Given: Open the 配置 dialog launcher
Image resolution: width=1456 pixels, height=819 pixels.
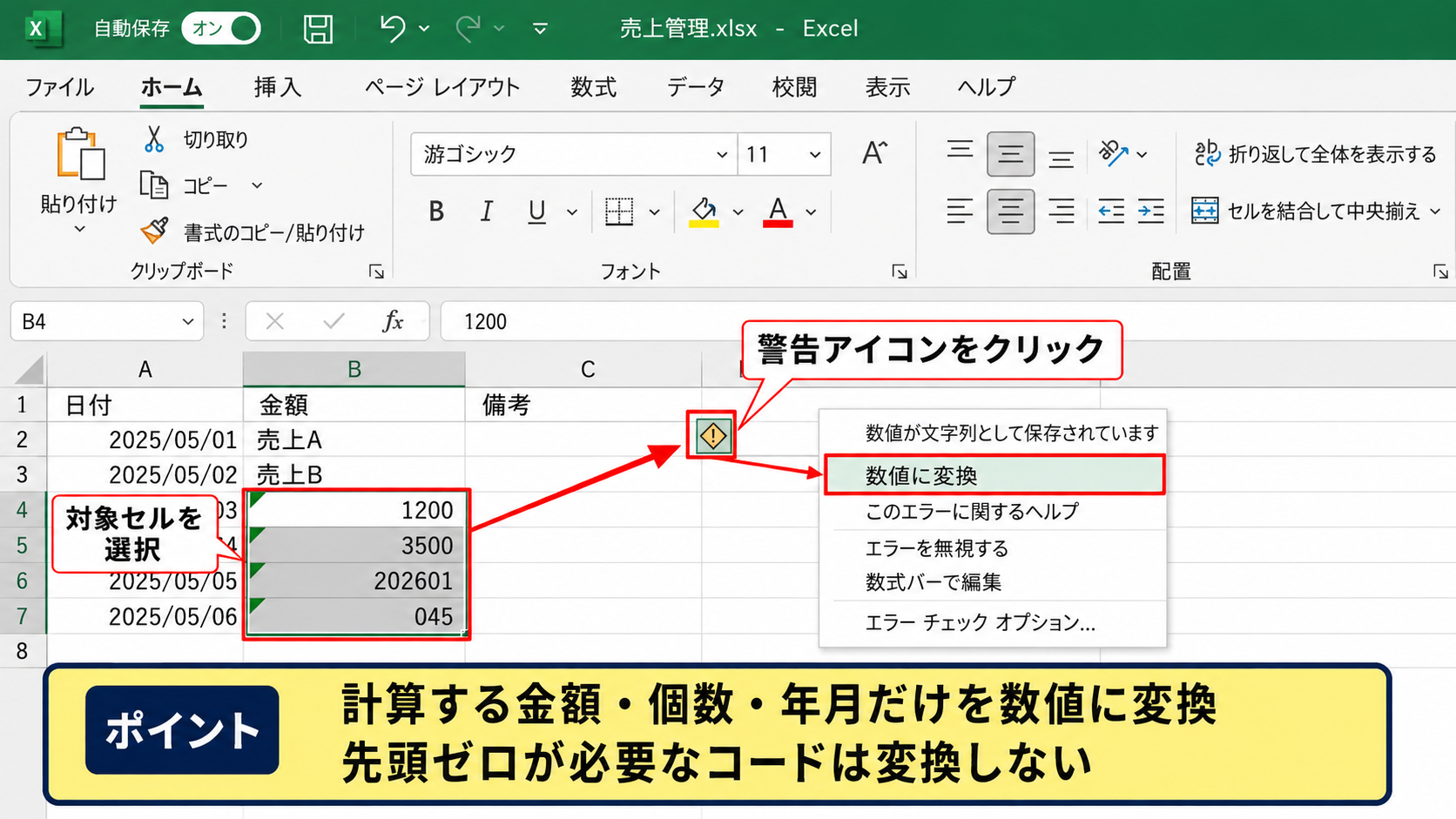Looking at the screenshot, I should click(1440, 272).
